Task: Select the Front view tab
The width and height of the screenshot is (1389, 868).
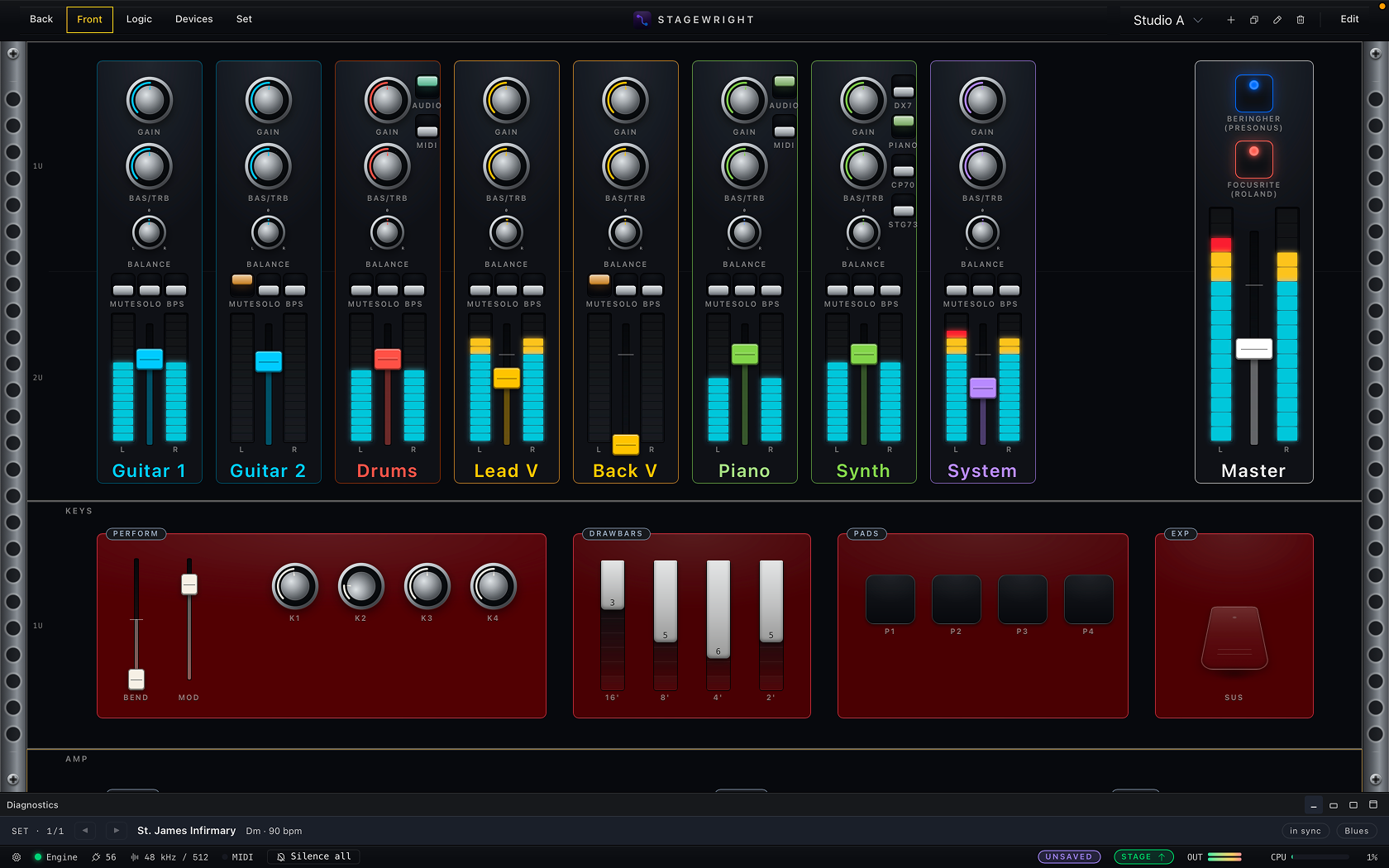Action: 89,19
